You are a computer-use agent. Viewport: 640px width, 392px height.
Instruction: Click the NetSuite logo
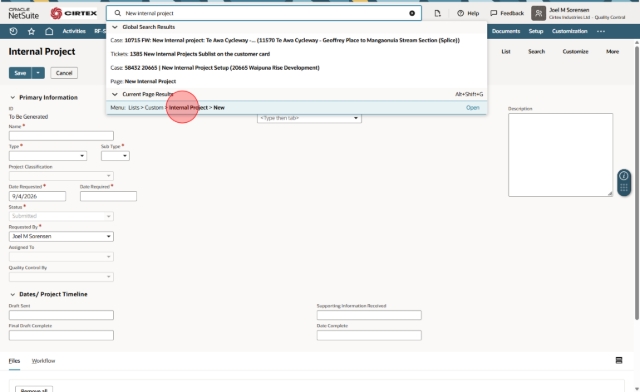pos(24,13)
